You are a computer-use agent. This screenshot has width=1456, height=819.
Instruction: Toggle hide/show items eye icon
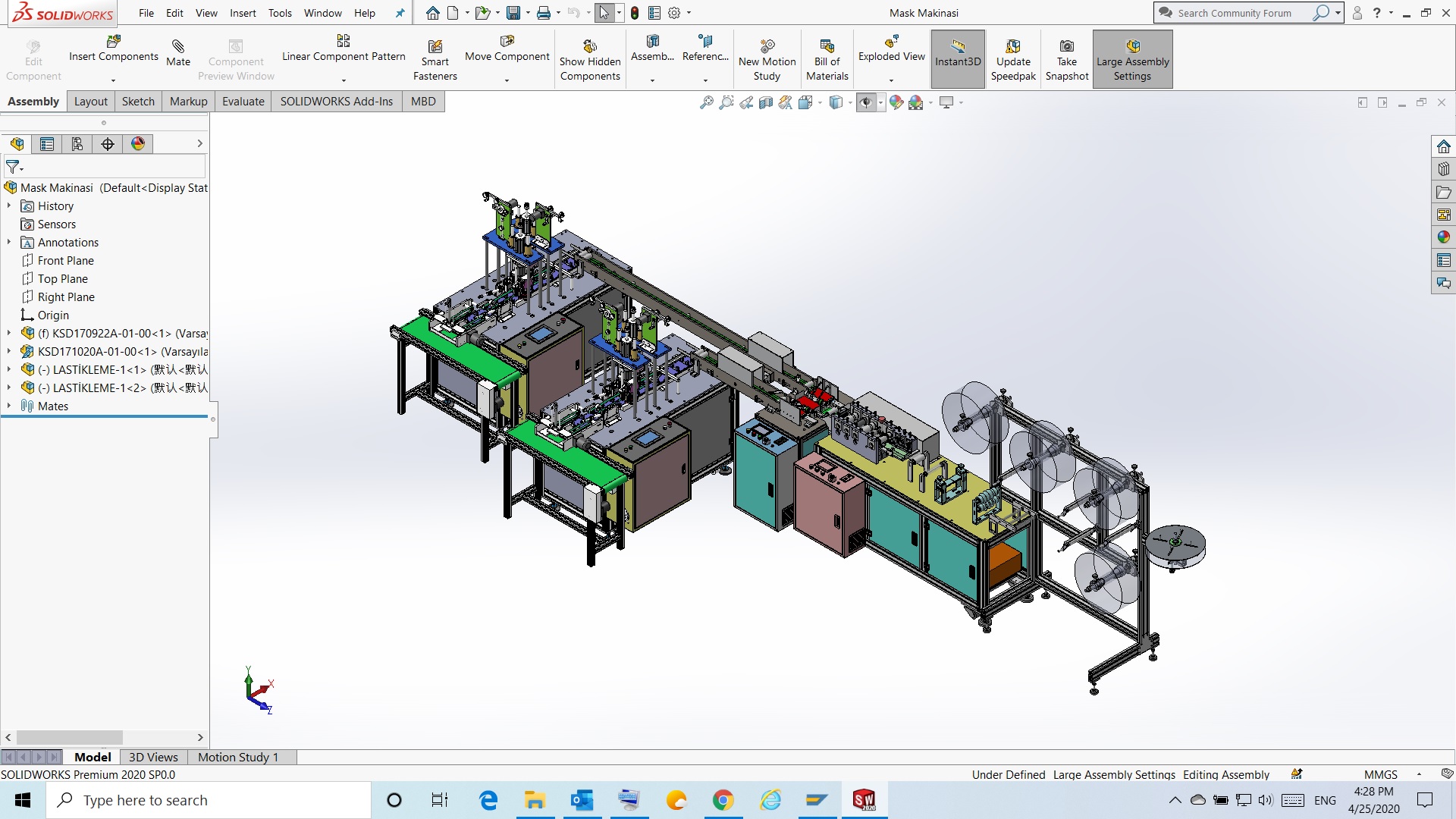[x=865, y=102]
